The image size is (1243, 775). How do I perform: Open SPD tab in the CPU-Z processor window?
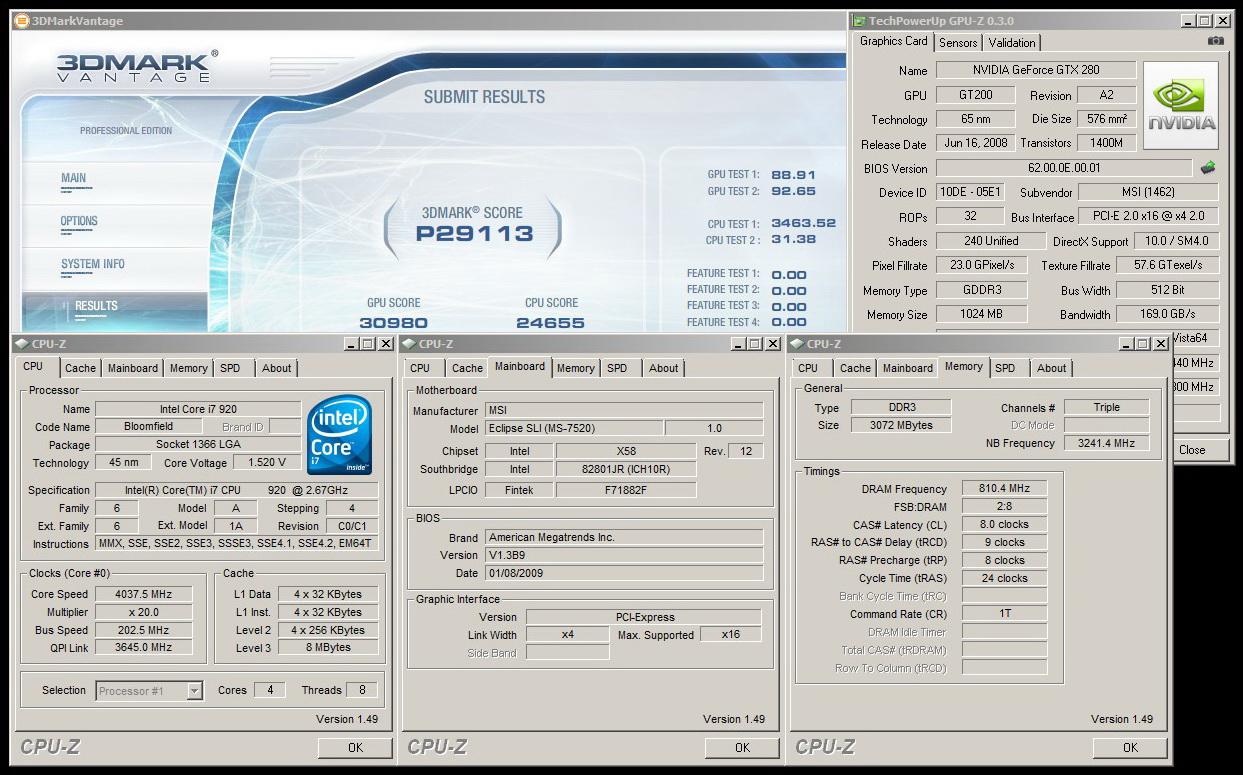click(x=230, y=368)
